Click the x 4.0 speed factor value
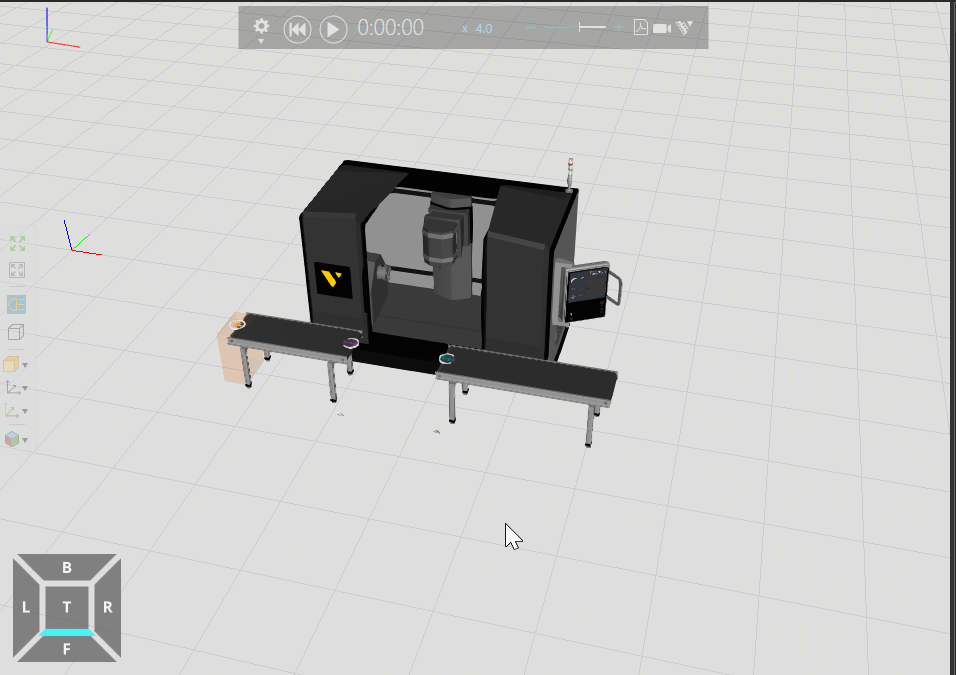956x675 pixels. tap(477, 29)
